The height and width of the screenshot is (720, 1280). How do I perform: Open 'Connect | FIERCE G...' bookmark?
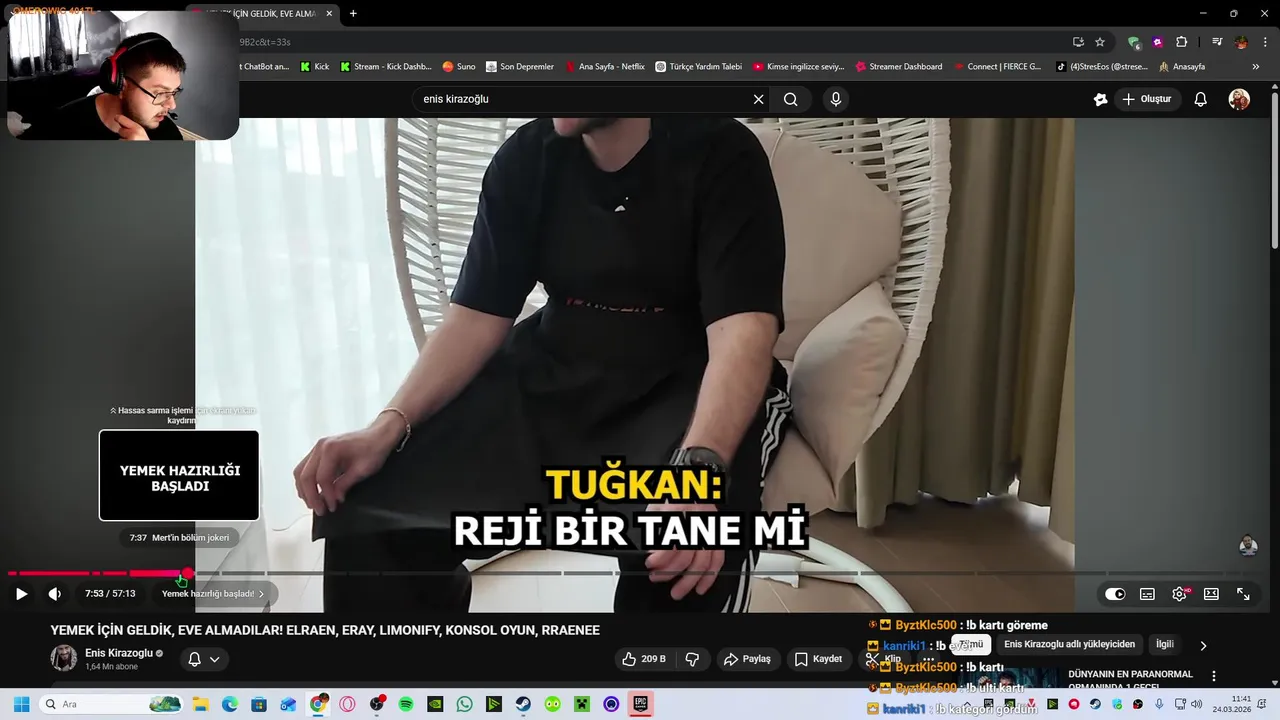coord(997,67)
